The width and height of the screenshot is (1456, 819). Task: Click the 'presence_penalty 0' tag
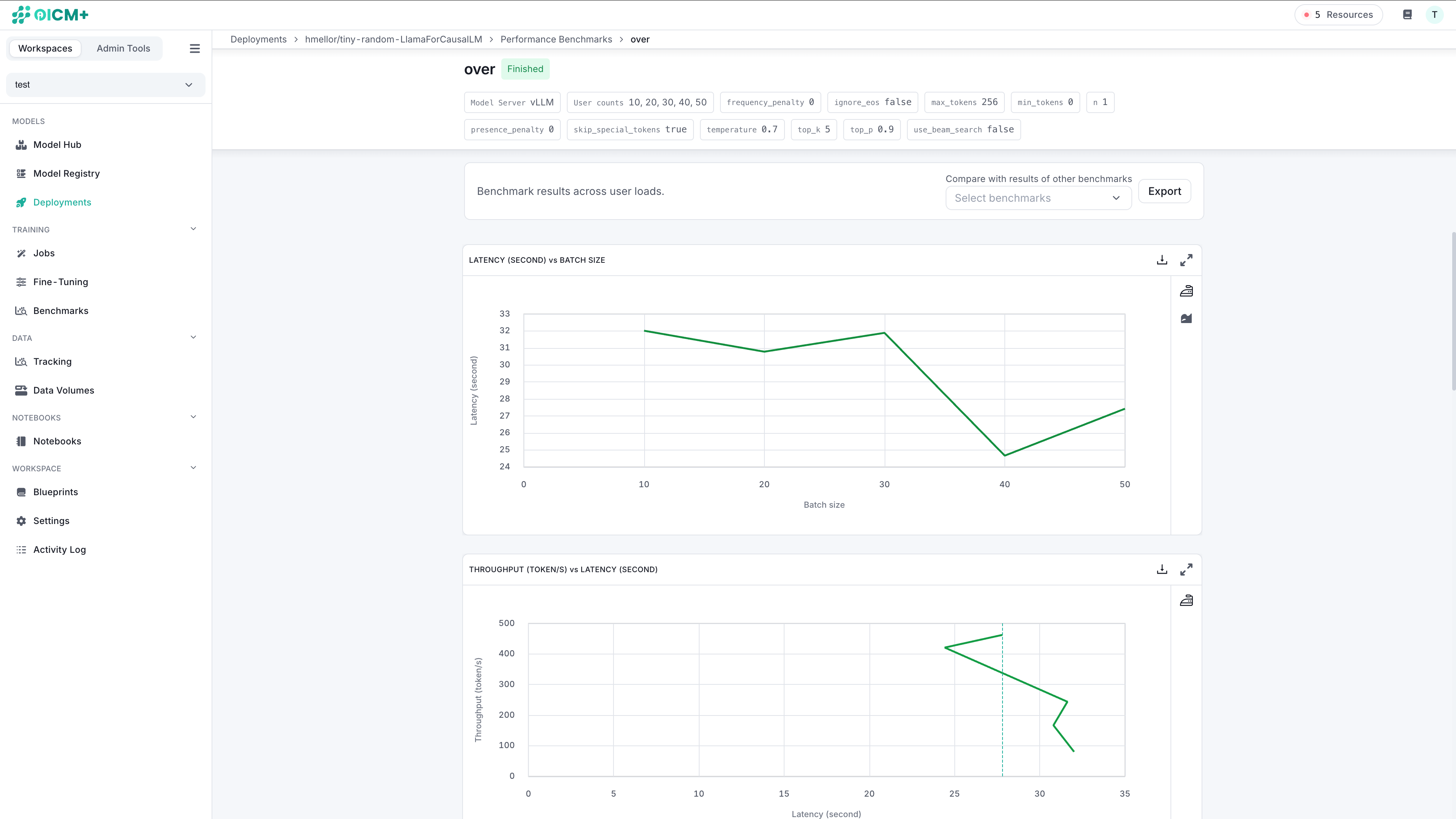pos(512,129)
